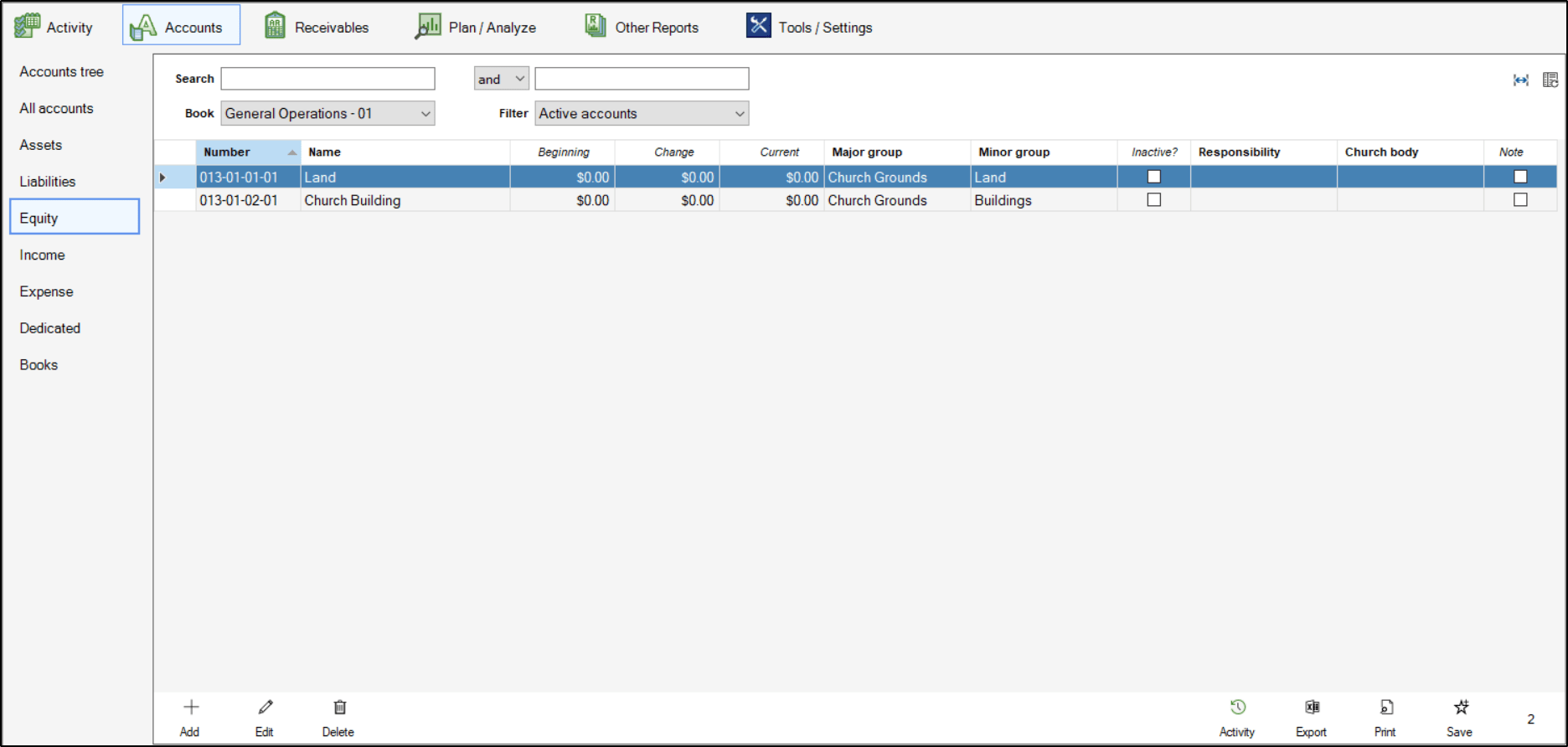Click the Tools / Settings wrench icon

(x=759, y=26)
